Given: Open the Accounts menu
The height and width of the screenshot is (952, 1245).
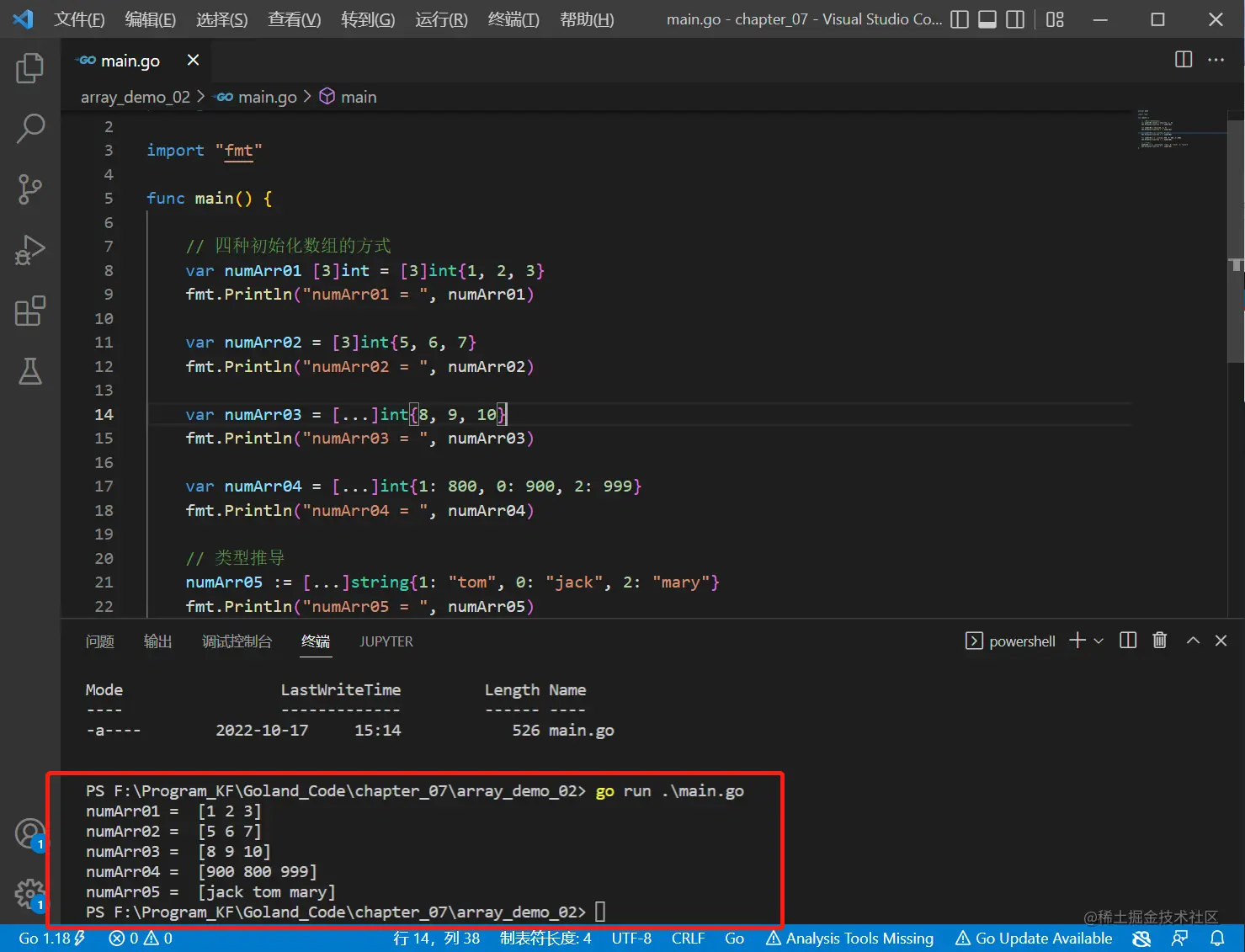Looking at the screenshot, I should click(x=30, y=834).
